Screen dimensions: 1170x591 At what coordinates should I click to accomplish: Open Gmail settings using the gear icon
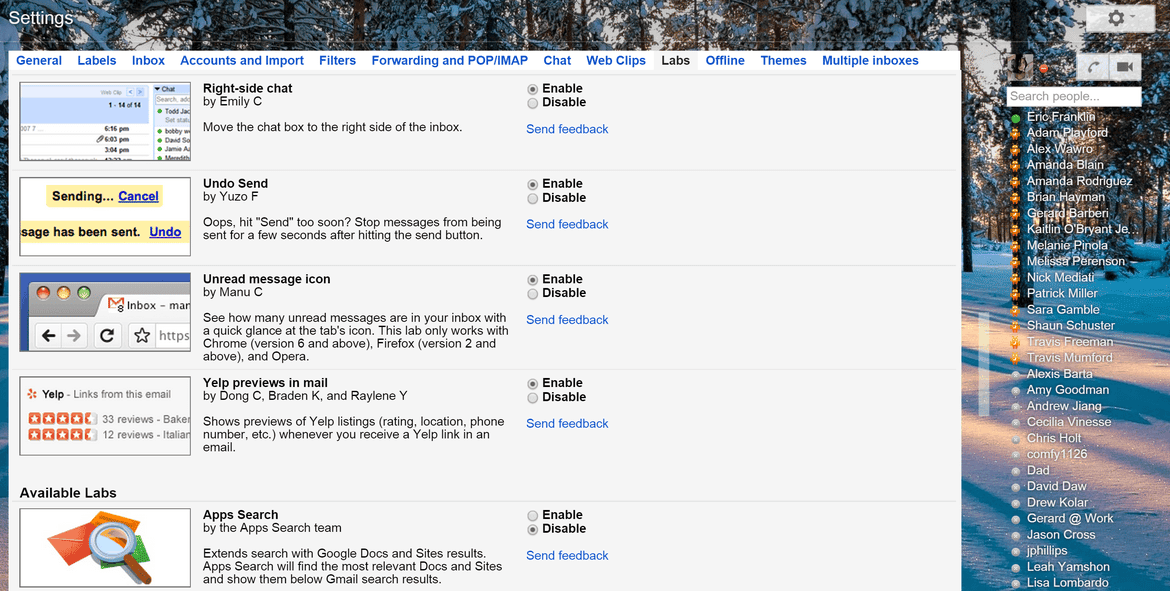(x=1115, y=17)
